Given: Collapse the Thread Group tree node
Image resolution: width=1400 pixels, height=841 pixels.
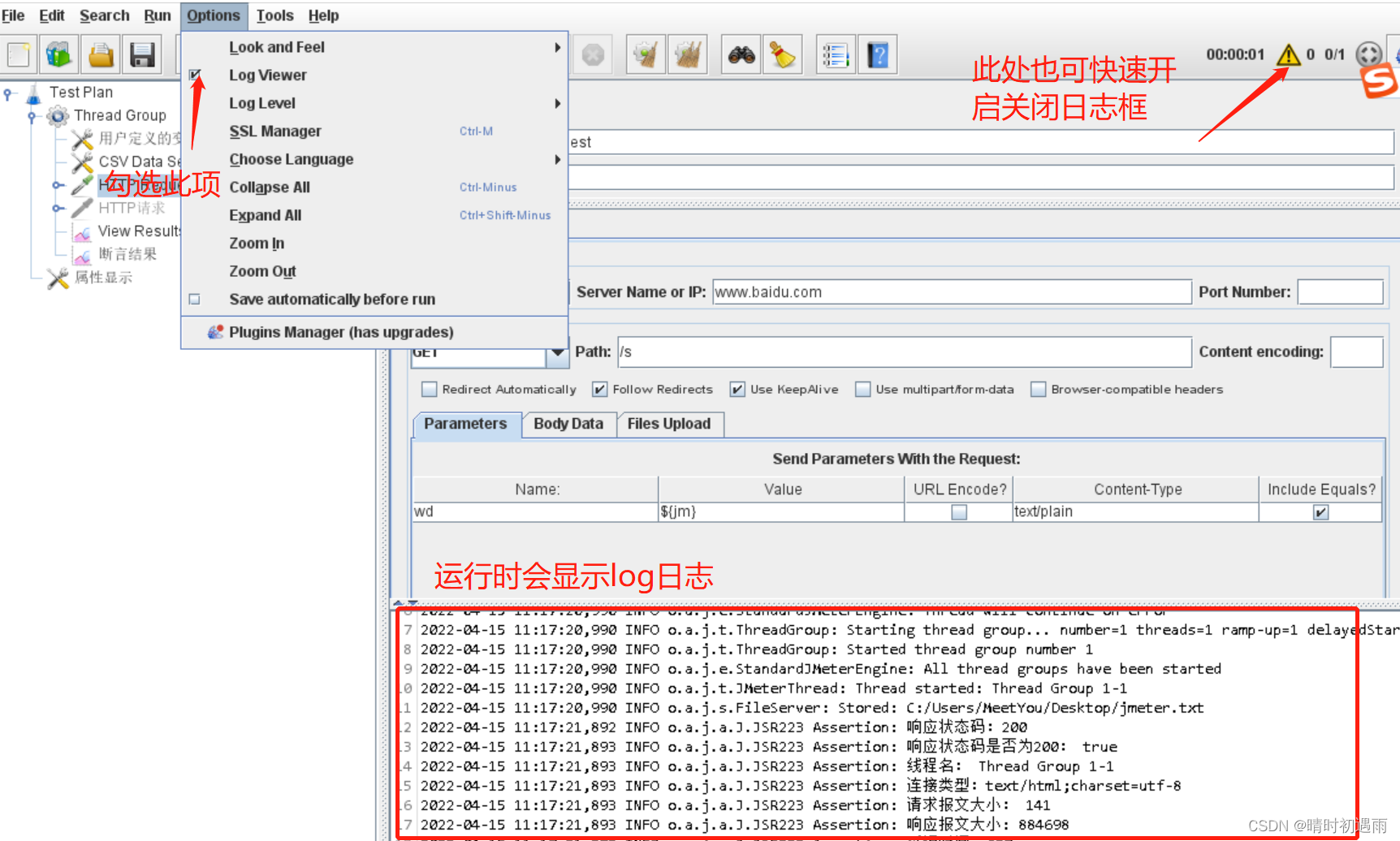Looking at the screenshot, I should 32,117.
